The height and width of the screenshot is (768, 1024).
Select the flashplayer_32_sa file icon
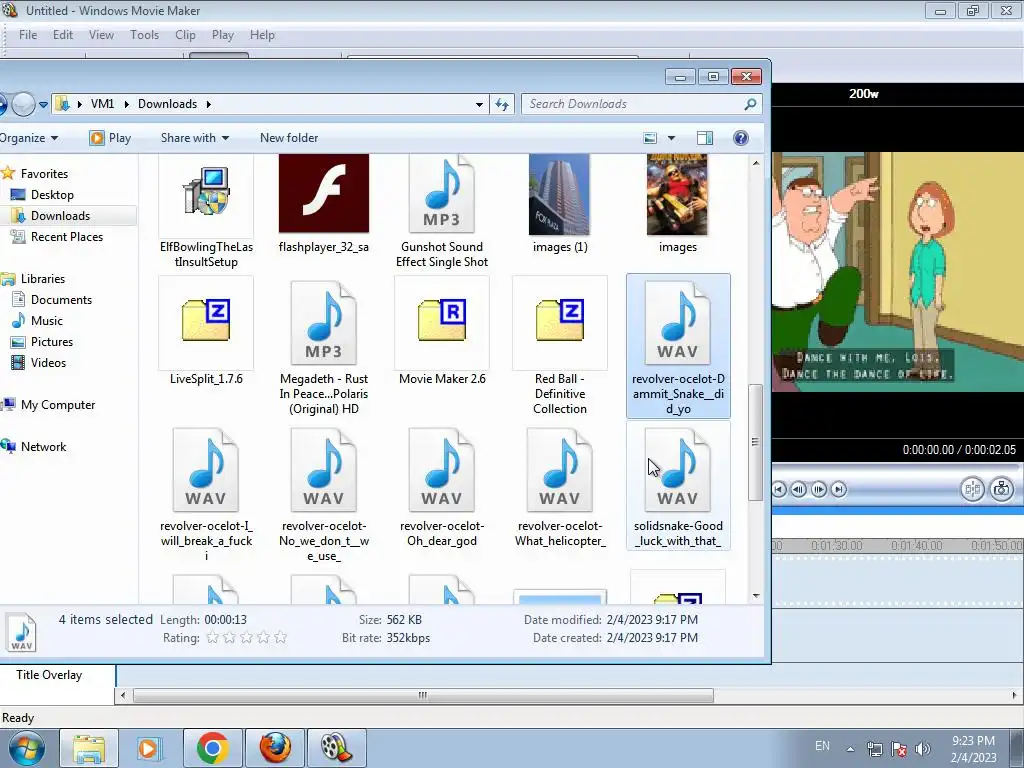coord(323,193)
